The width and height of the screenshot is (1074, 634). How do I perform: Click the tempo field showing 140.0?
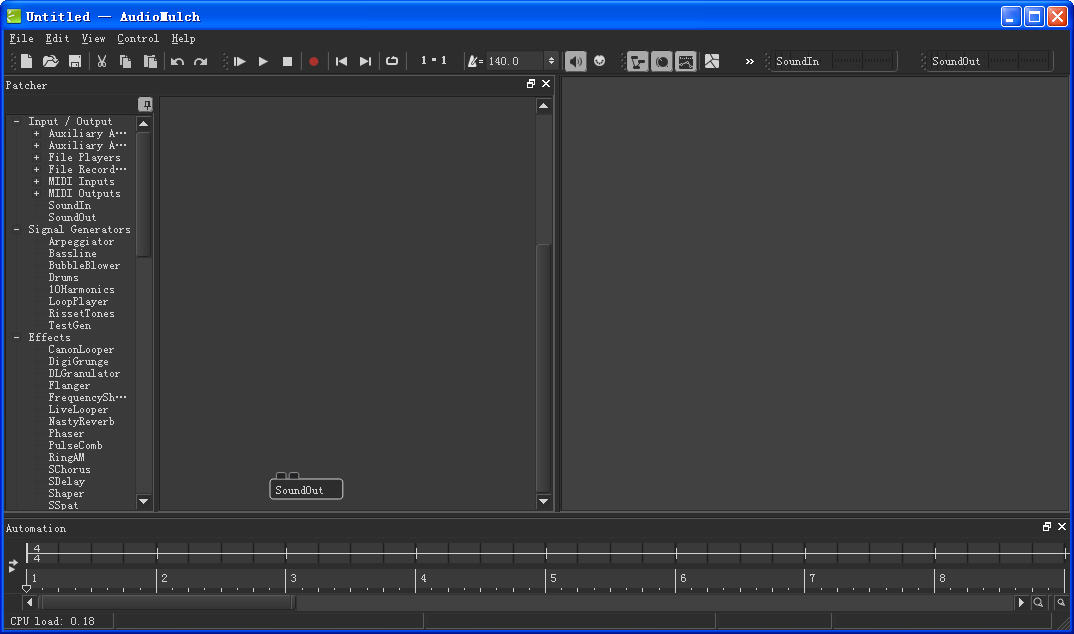pos(514,61)
